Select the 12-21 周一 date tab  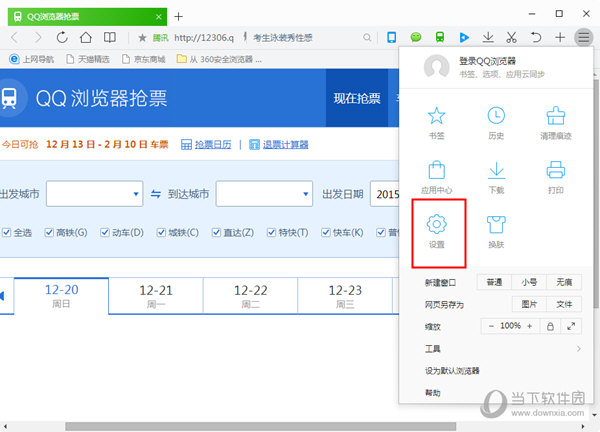click(156, 296)
